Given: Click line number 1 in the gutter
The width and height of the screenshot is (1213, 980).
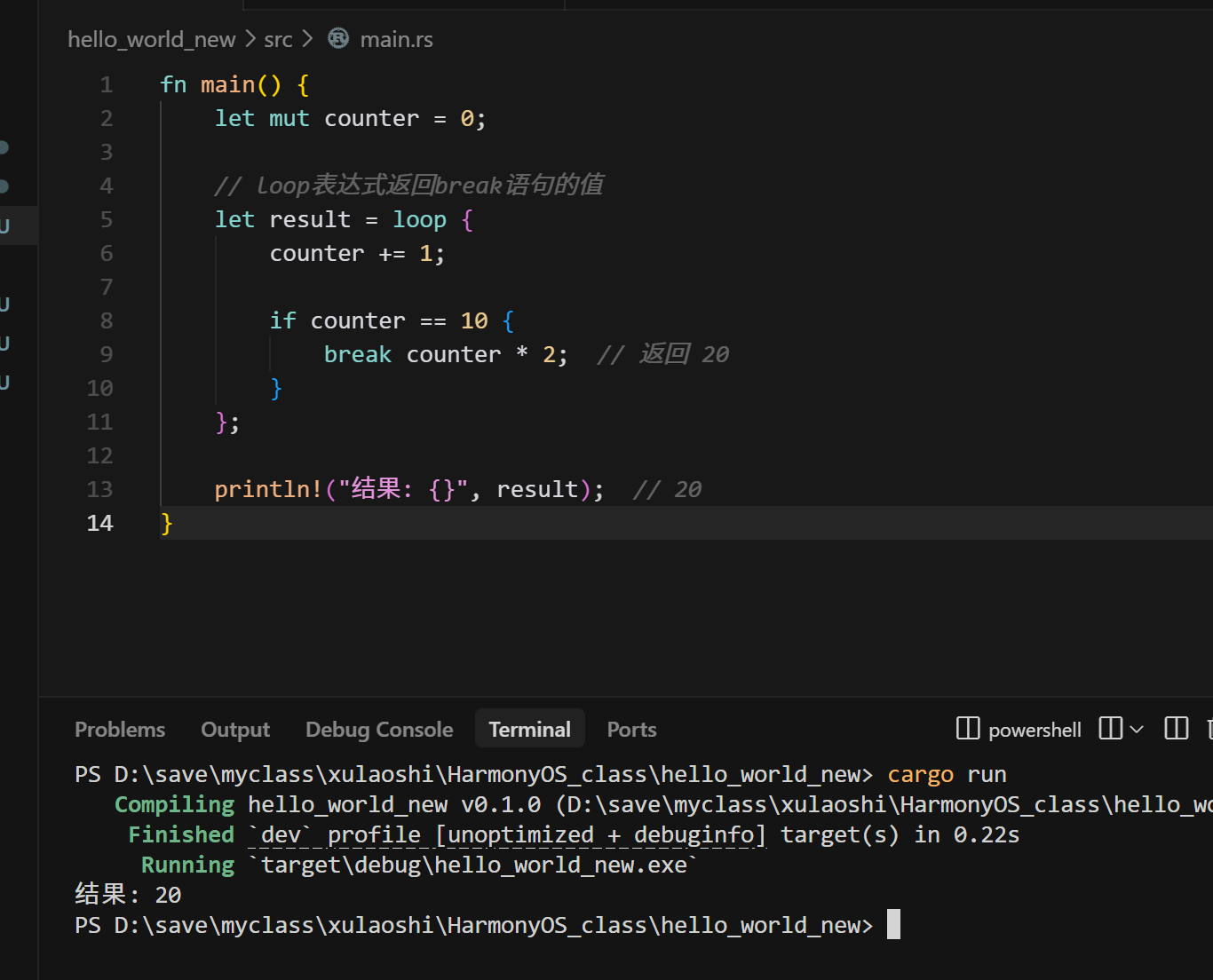Looking at the screenshot, I should (x=107, y=85).
